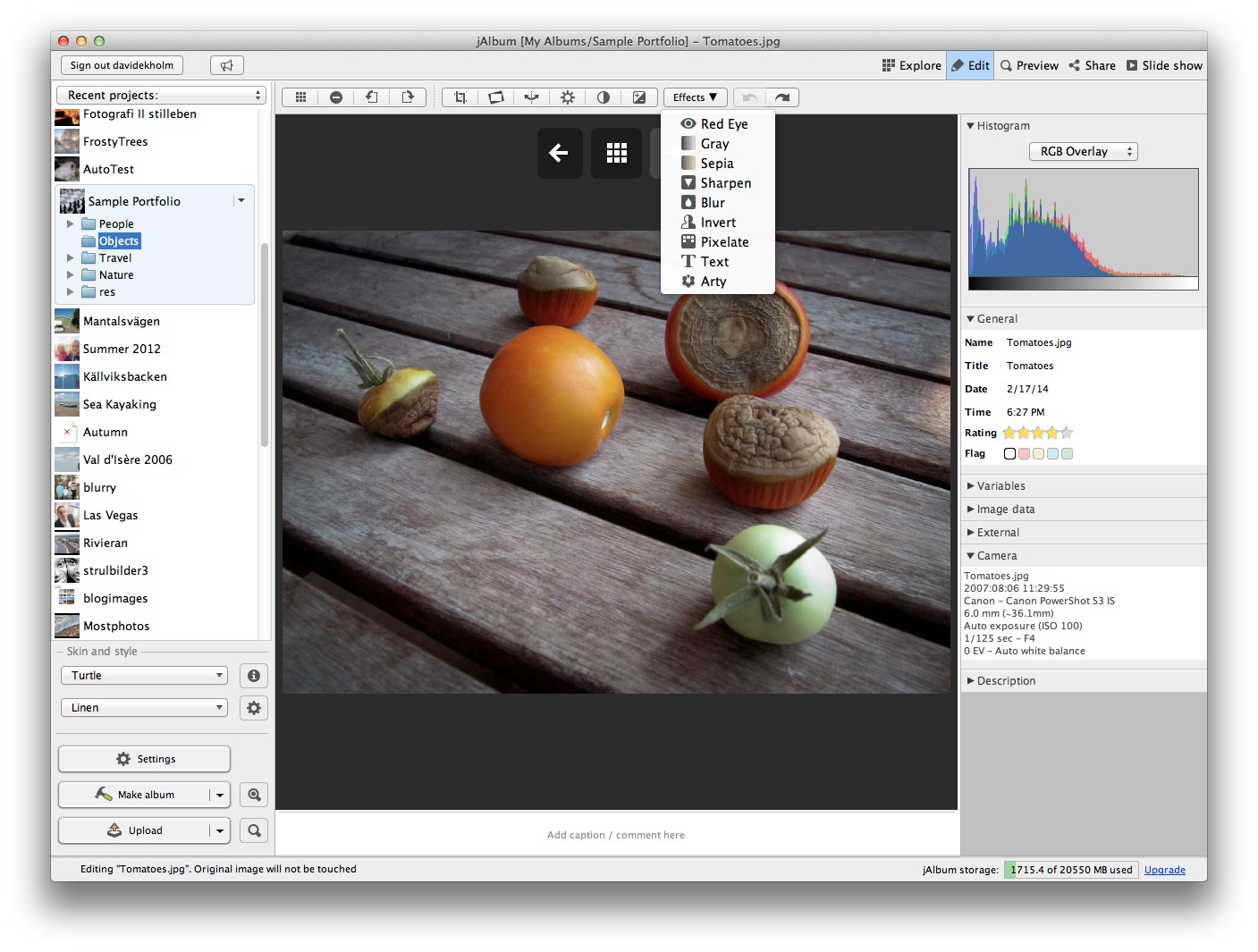This screenshot has height=952, width=1258.
Task: Click the undo arrow in toolbar
Action: coord(749,97)
